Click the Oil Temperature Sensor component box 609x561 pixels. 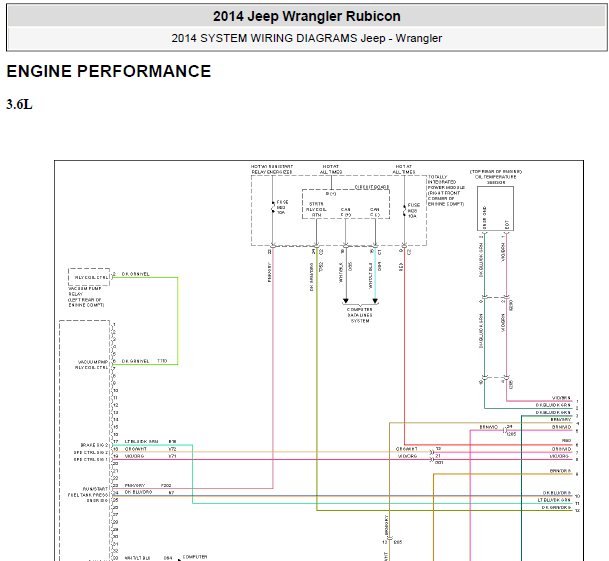[x=495, y=209]
